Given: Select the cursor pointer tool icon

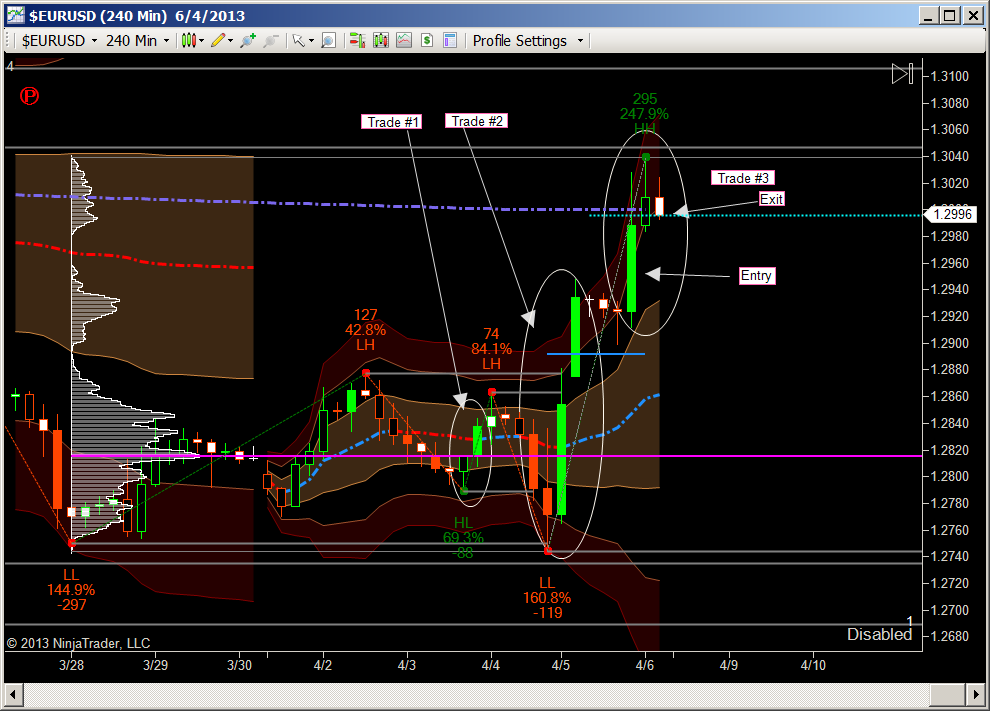Looking at the screenshot, I should 299,41.
